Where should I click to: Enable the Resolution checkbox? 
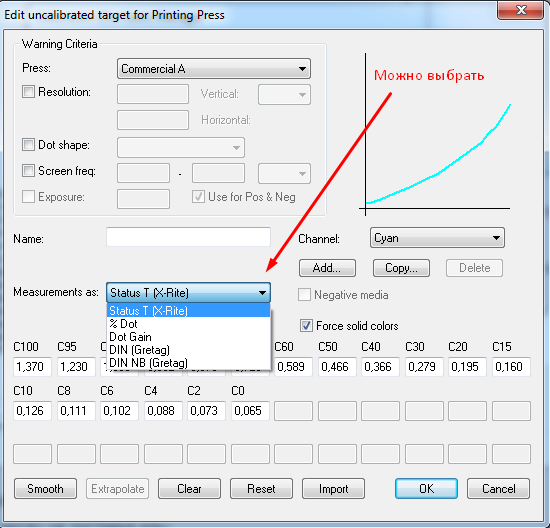(28, 92)
